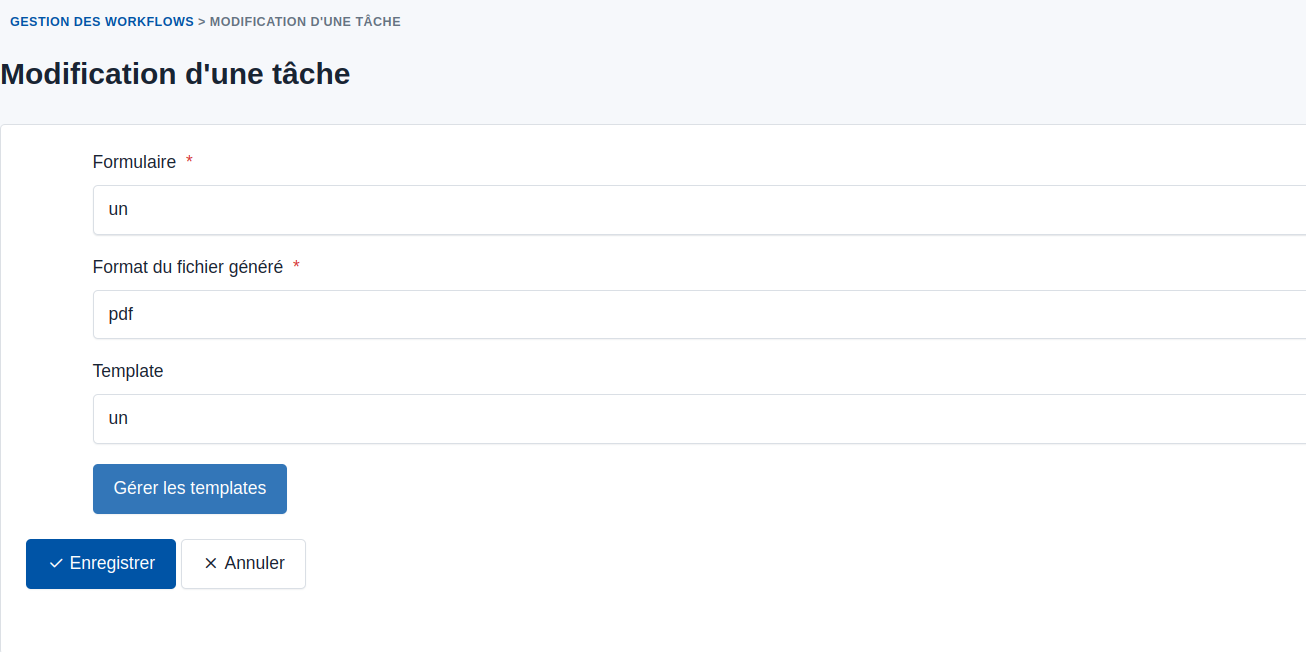1306x652 pixels.
Task: Open the Formulaire dropdown
Action: [700, 210]
